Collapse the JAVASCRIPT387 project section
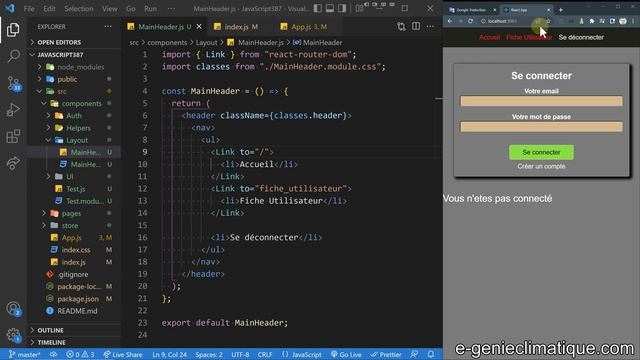Screen dimensions: 640x360 click(60, 54)
